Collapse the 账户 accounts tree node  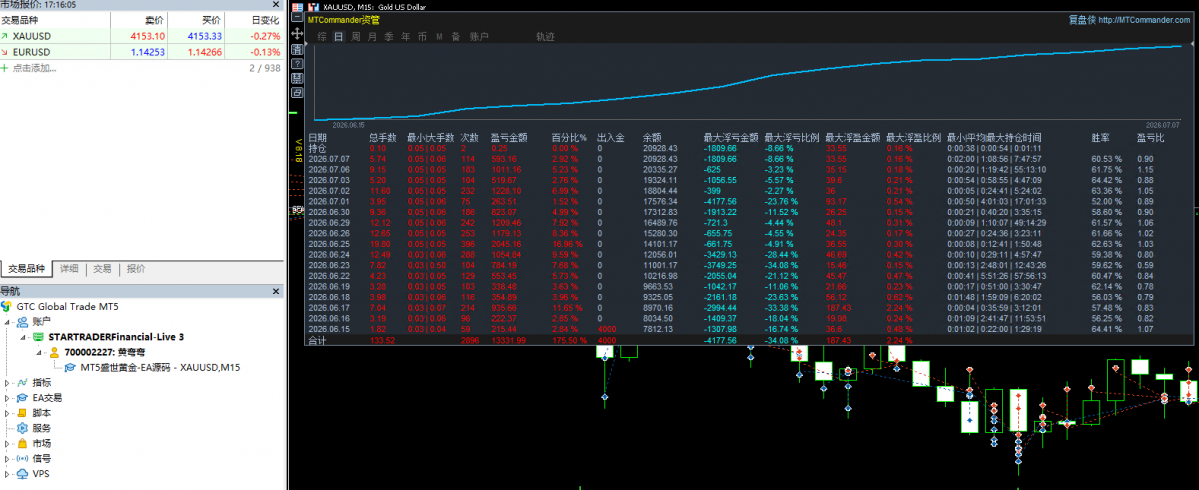click(8, 322)
